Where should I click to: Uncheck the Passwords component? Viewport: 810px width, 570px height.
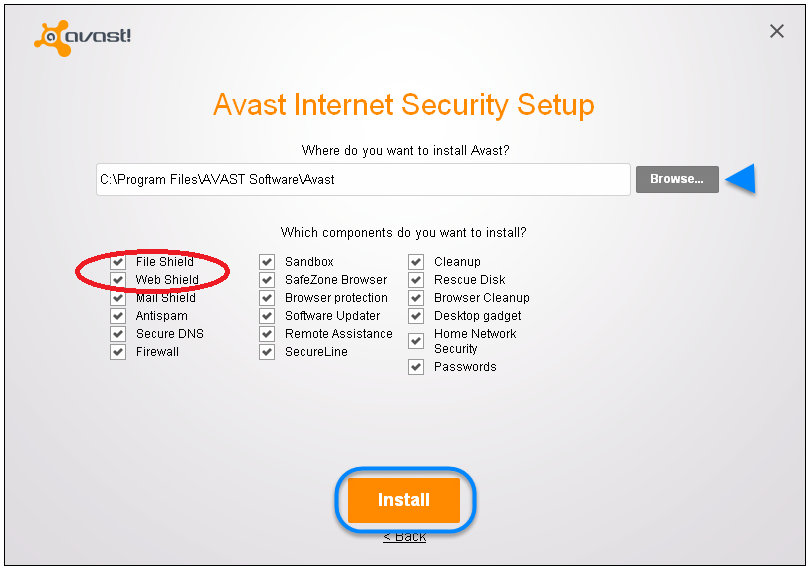coord(416,367)
